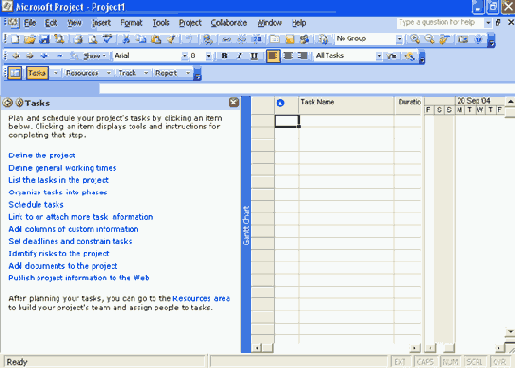Click the Cut scissors icon

point(126,39)
